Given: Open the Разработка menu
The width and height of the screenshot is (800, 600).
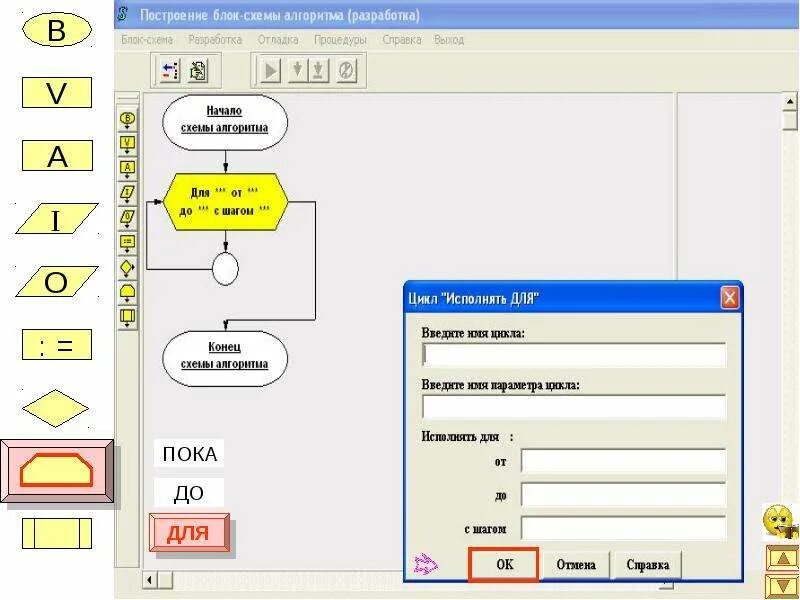Looking at the screenshot, I should [215, 40].
